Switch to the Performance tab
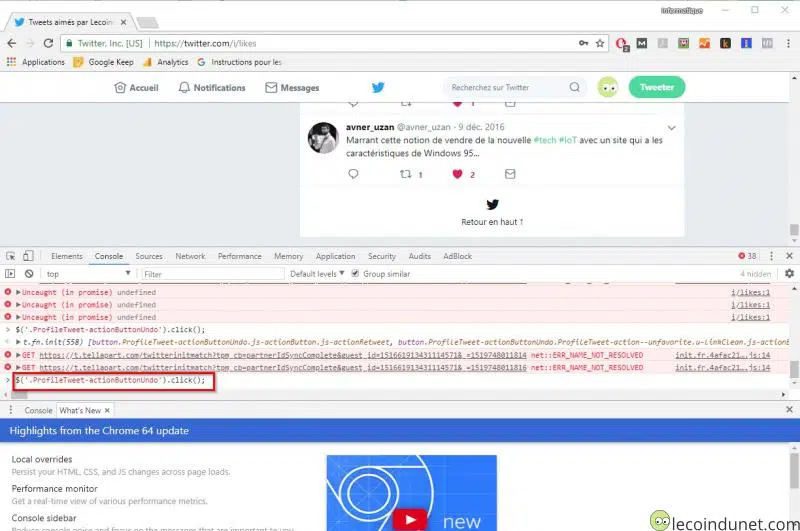Screen dimensions: 800x531 239,256
